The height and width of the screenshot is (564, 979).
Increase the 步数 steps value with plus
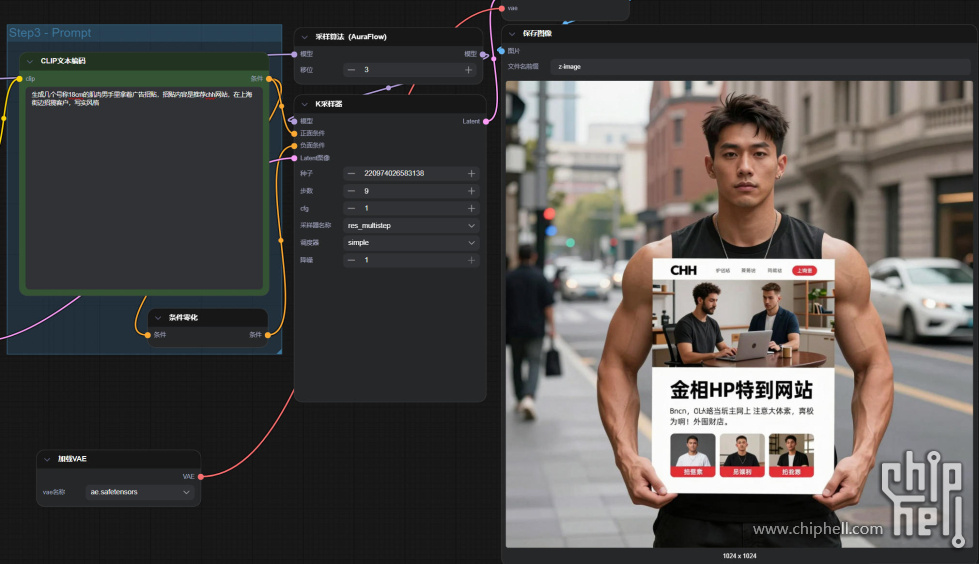(471, 191)
